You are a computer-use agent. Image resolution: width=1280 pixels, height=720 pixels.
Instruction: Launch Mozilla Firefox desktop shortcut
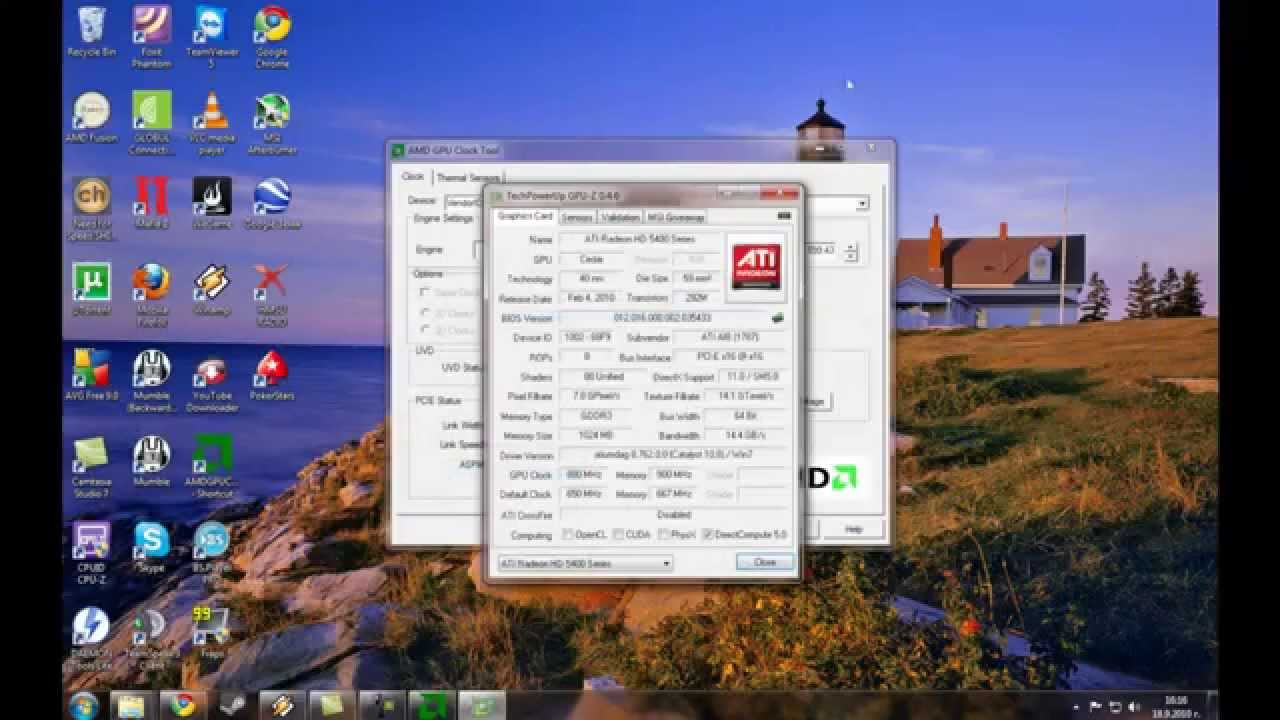151,295
